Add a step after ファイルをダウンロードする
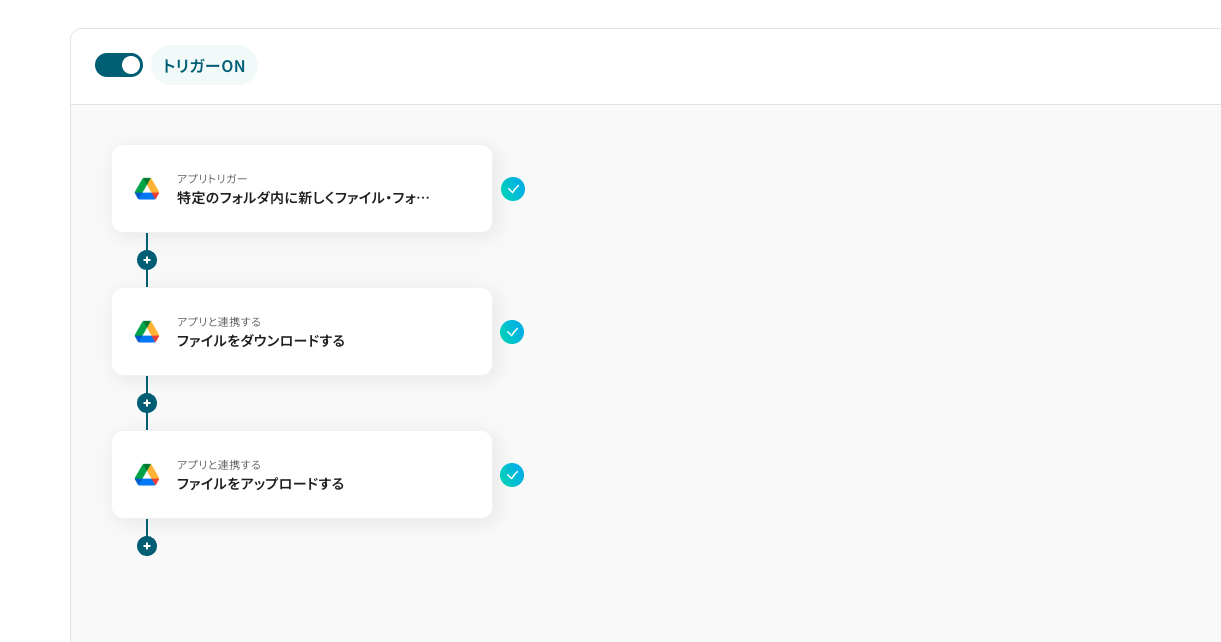 [147, 403]
